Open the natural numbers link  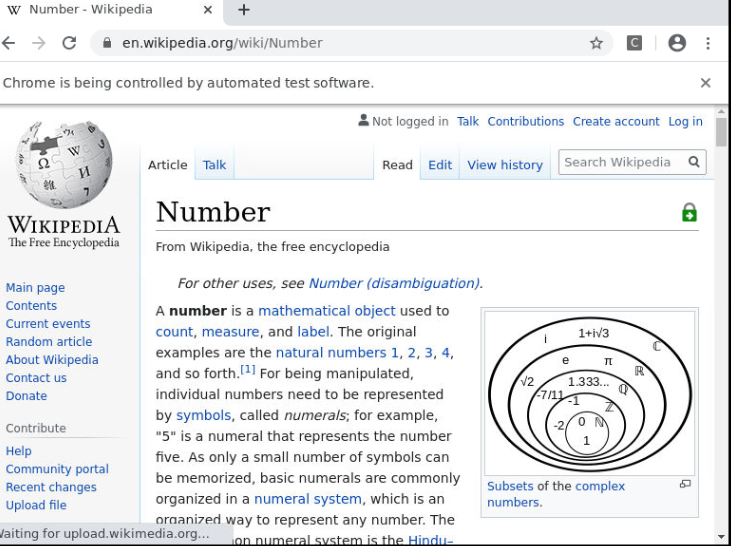pyautogui.click(x=331, y=352)
